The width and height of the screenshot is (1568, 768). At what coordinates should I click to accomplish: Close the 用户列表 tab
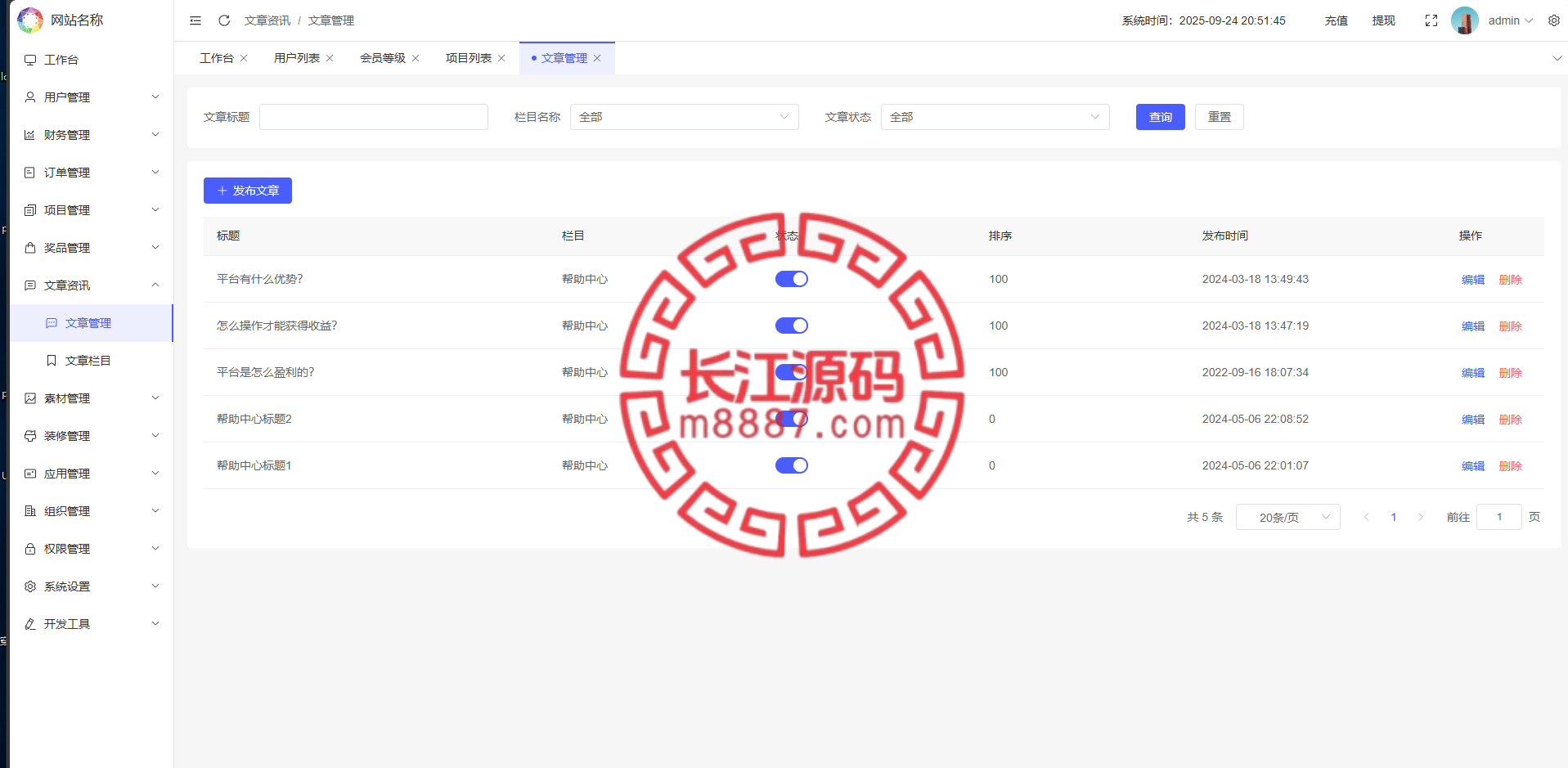(x=330, y=58)
